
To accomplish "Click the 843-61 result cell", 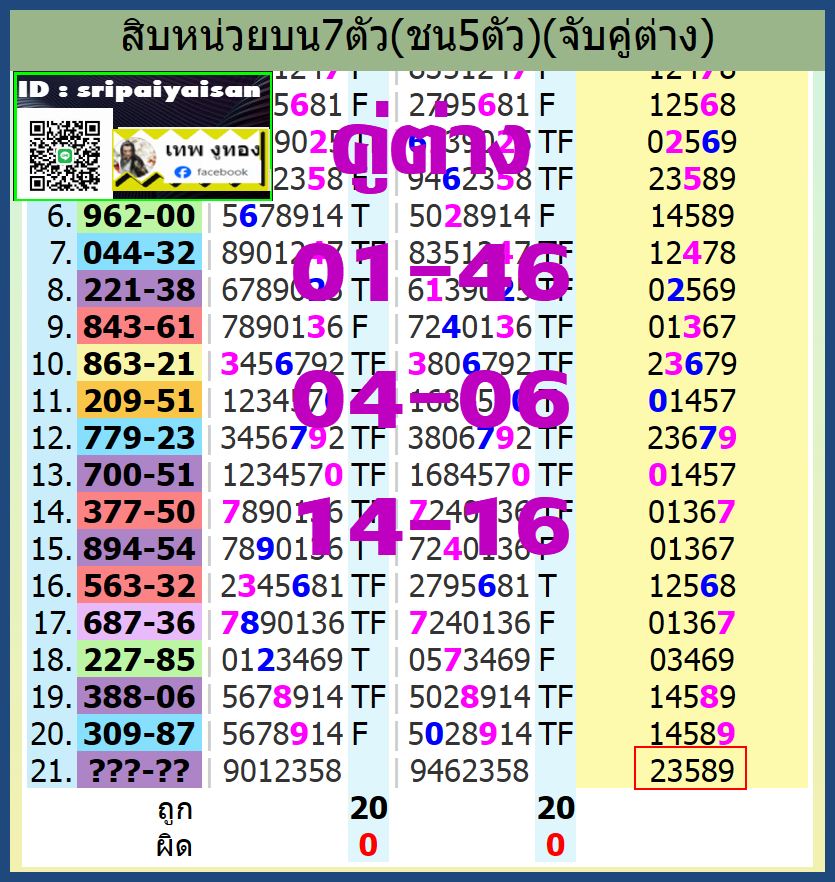I will coord(140,327).
